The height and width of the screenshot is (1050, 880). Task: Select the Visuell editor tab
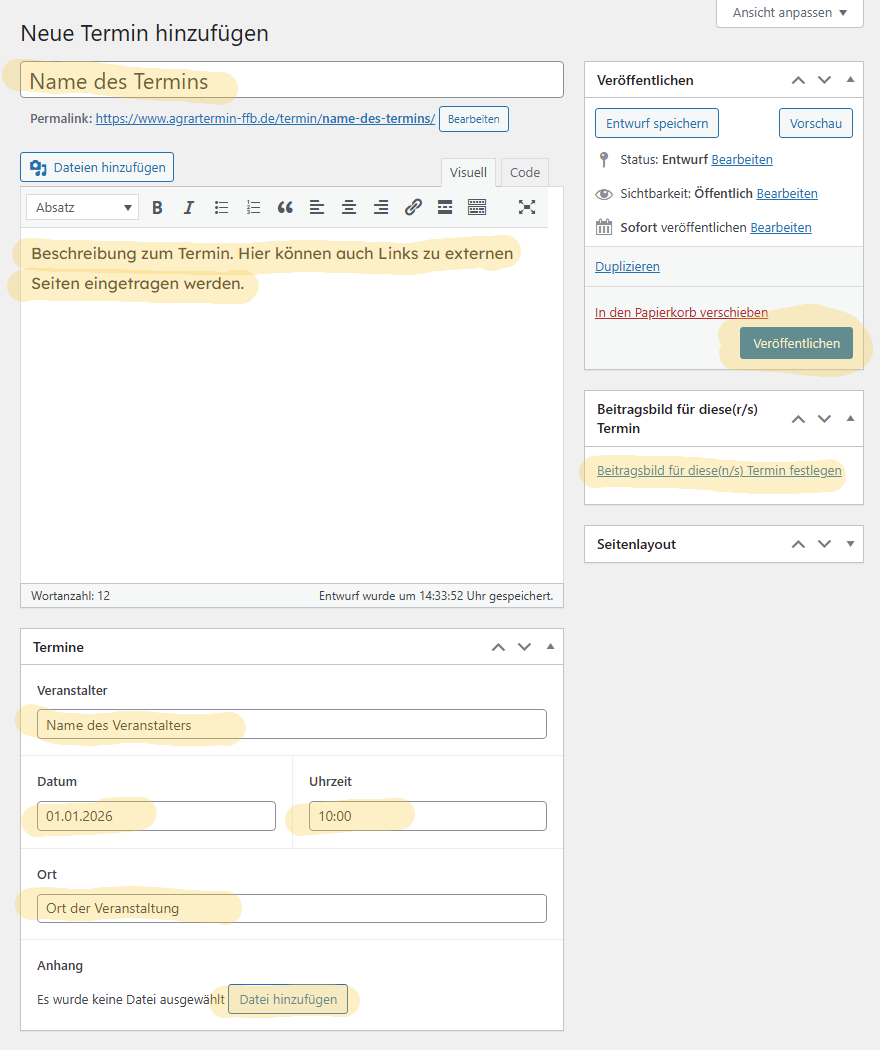(x=468, y=172)
